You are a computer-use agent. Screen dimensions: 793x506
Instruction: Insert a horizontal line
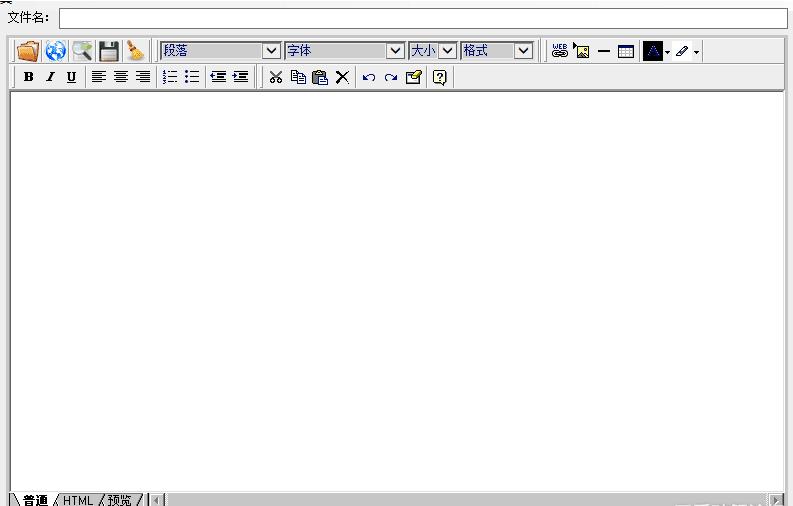[x=603, y=51]
